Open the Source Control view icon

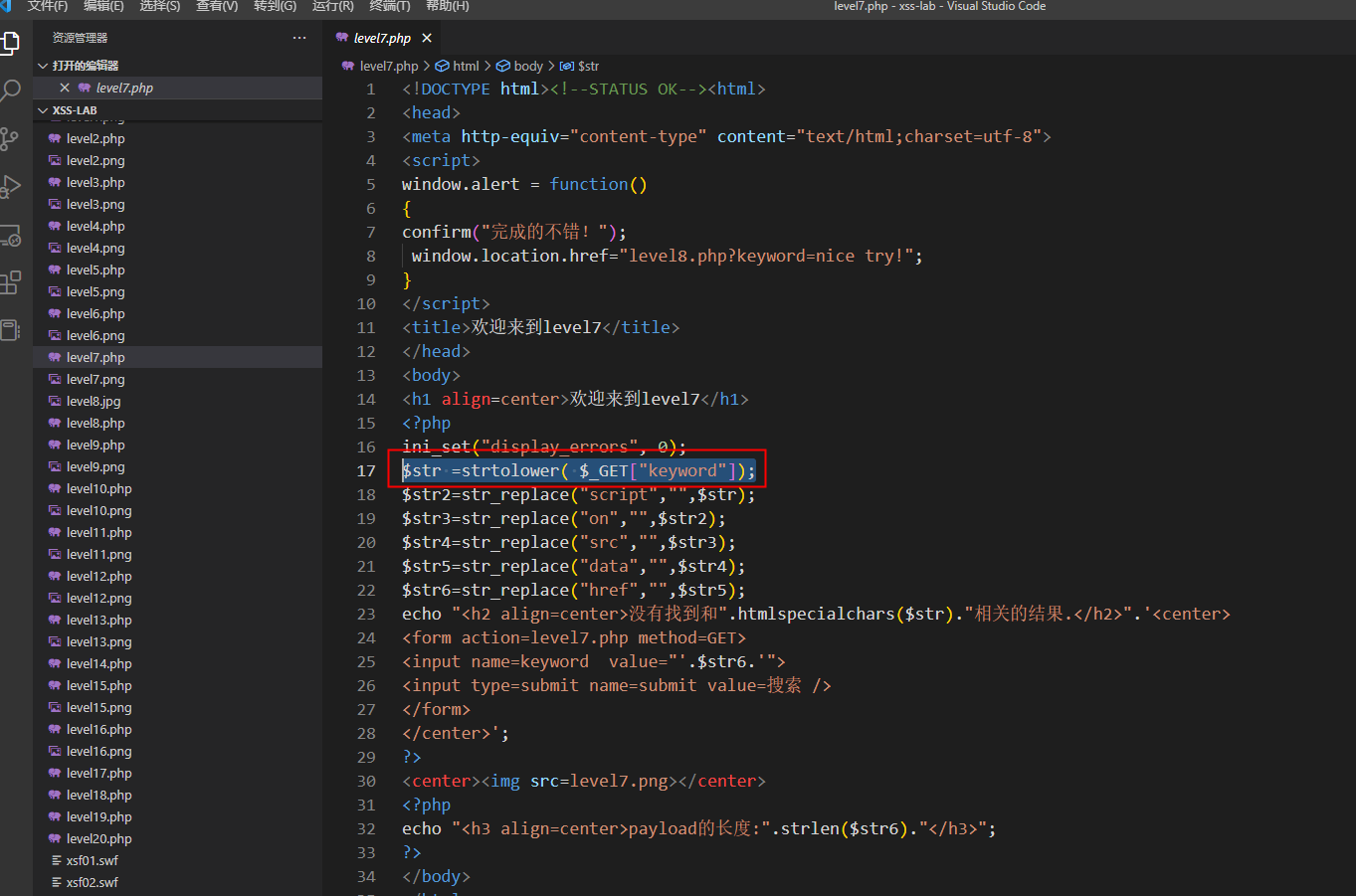click(10, 138)
